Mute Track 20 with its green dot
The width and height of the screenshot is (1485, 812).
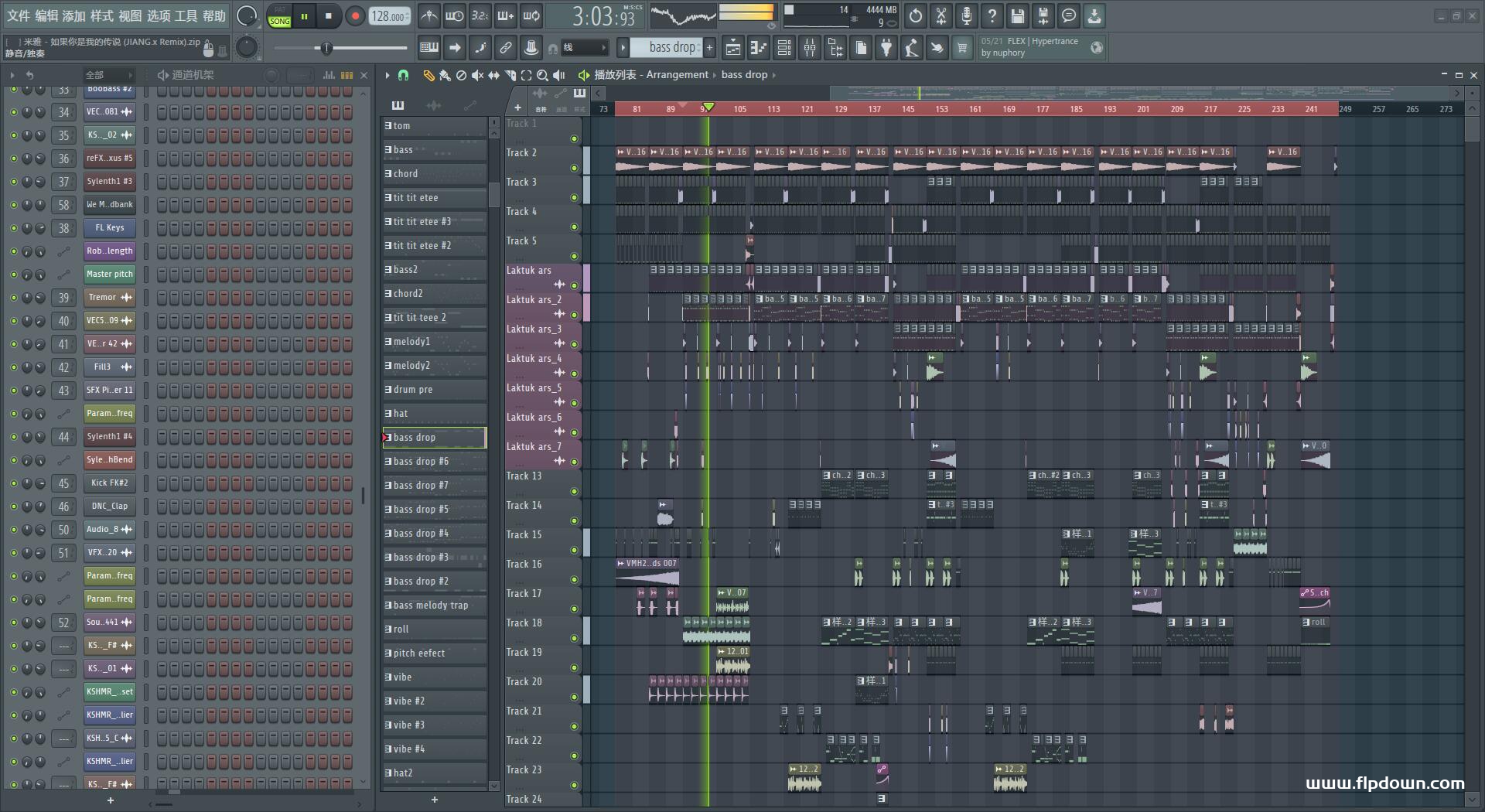point(574,697)
